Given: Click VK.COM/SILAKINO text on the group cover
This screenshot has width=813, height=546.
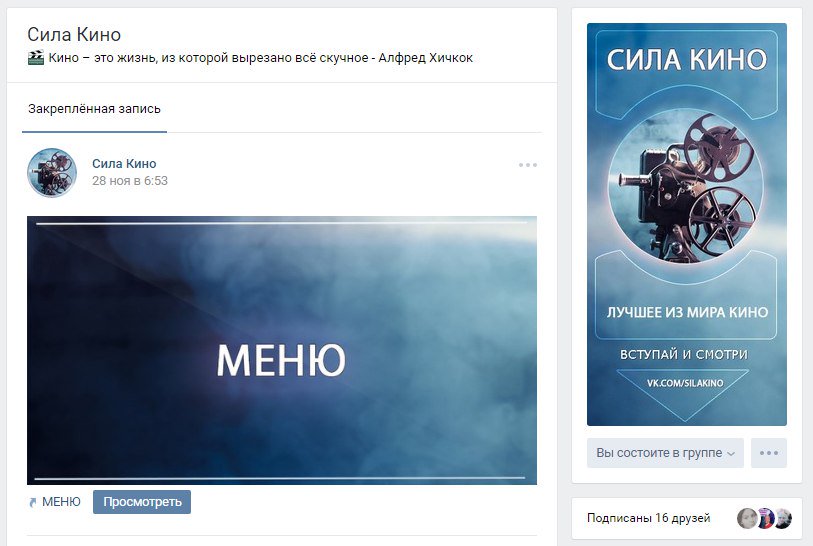Looking at the screenshot, I should pos(685,384).
